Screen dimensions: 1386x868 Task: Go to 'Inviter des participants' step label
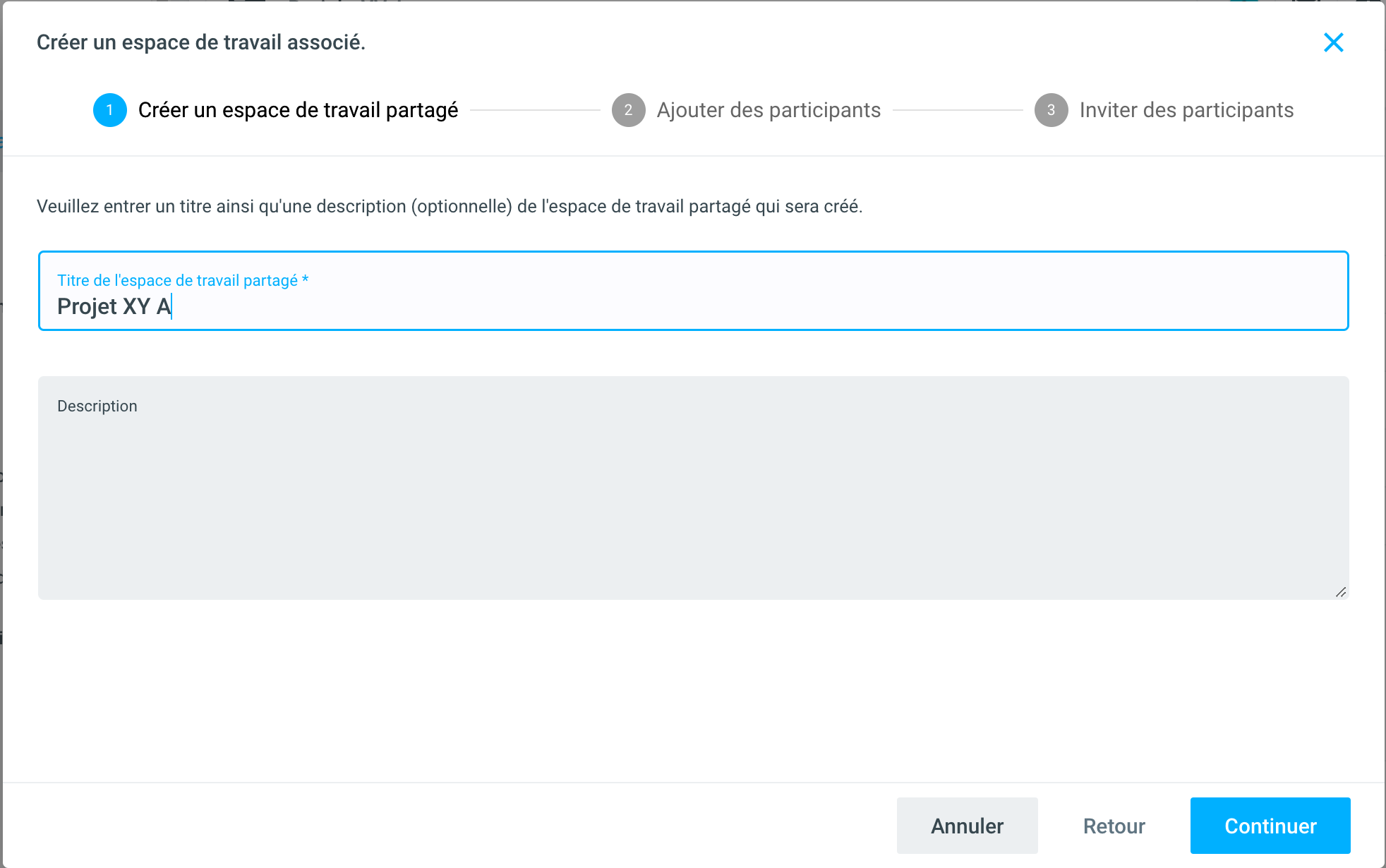pyautogui.click(x=1186, y=110)
